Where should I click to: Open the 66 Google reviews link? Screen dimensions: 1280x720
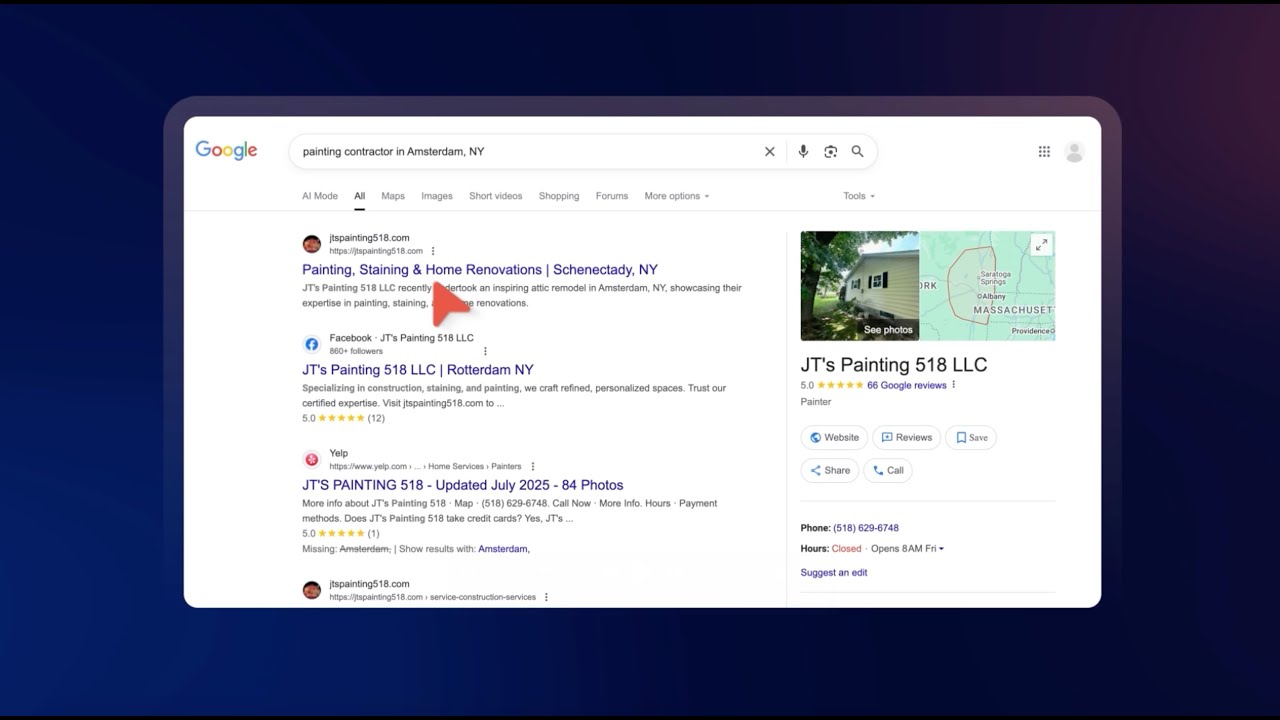(x=906, y=385)
